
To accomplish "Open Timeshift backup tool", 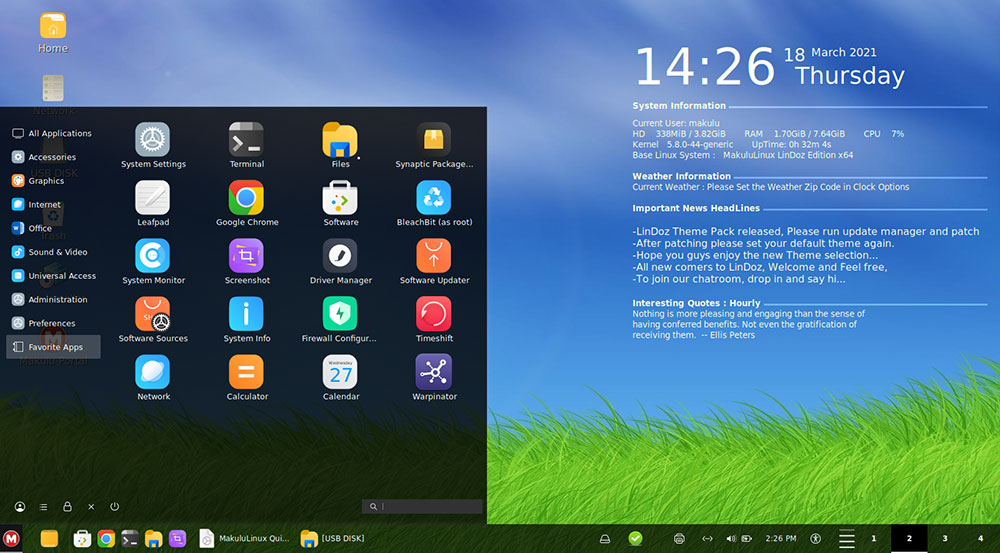I will pos(434,320).
